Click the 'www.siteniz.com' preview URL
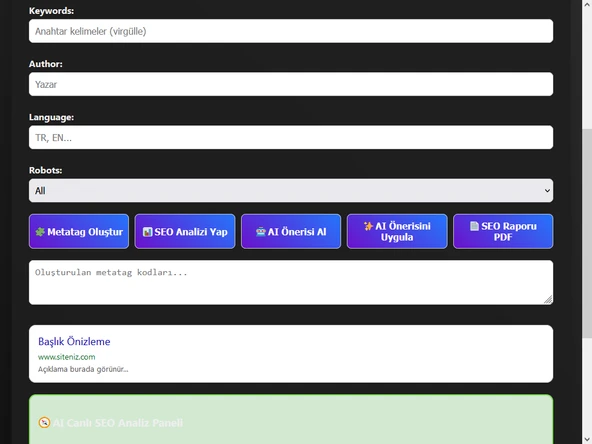Viewport: 592px width, 444px height. coord(66,357)
